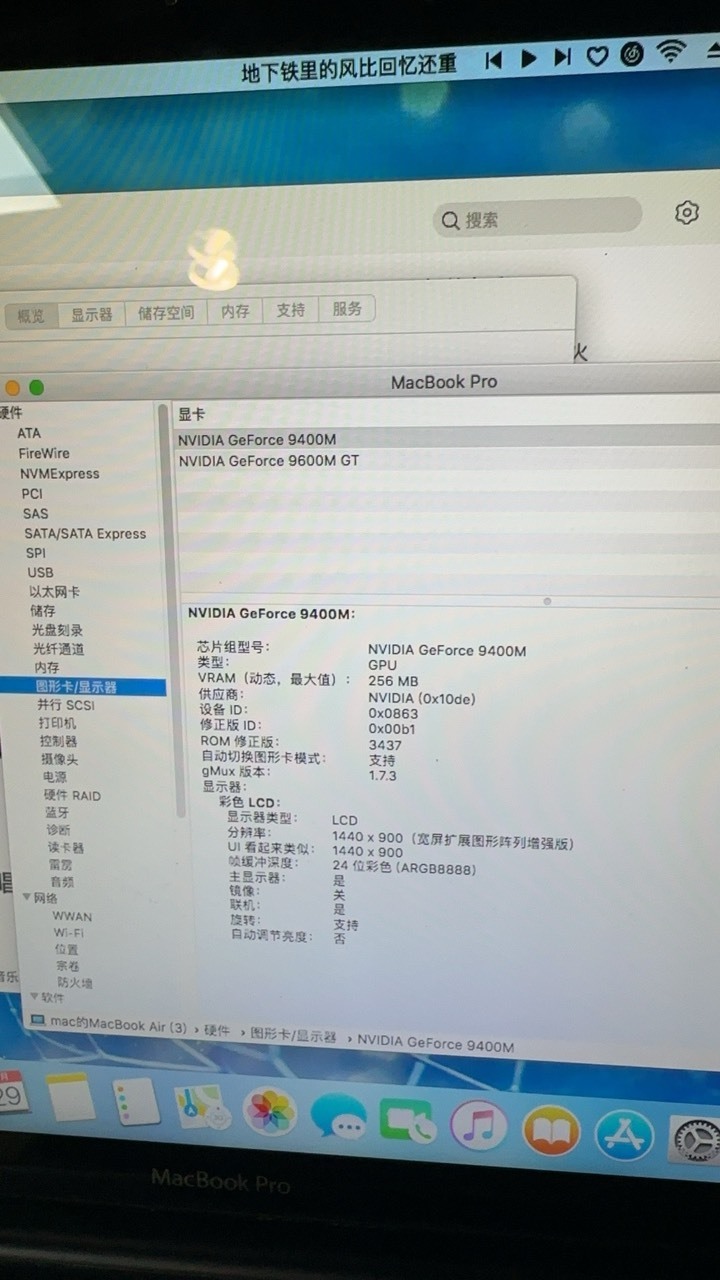The height and width of the screenshot is (1280, 720).
Task: Open System Preferences in the Dock
Action: [697, 1141]
